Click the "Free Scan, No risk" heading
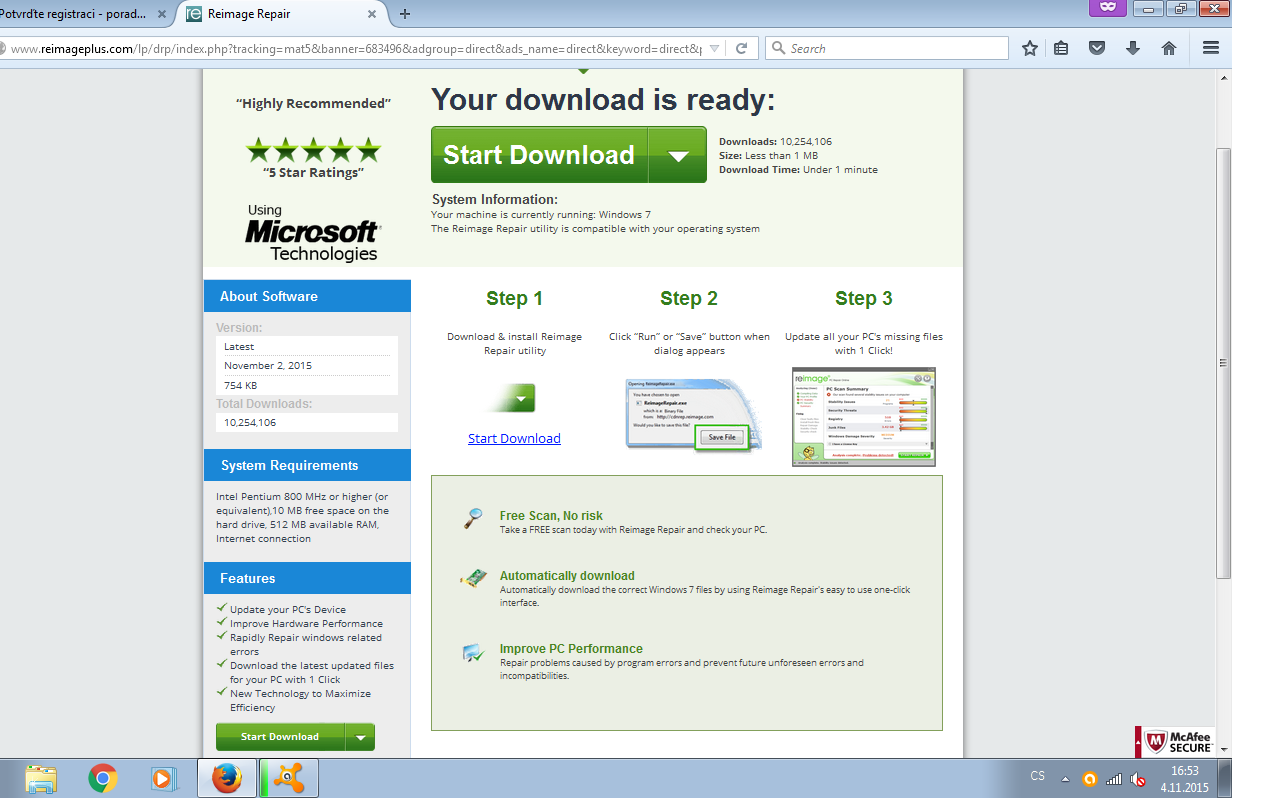 coord(552,516)
